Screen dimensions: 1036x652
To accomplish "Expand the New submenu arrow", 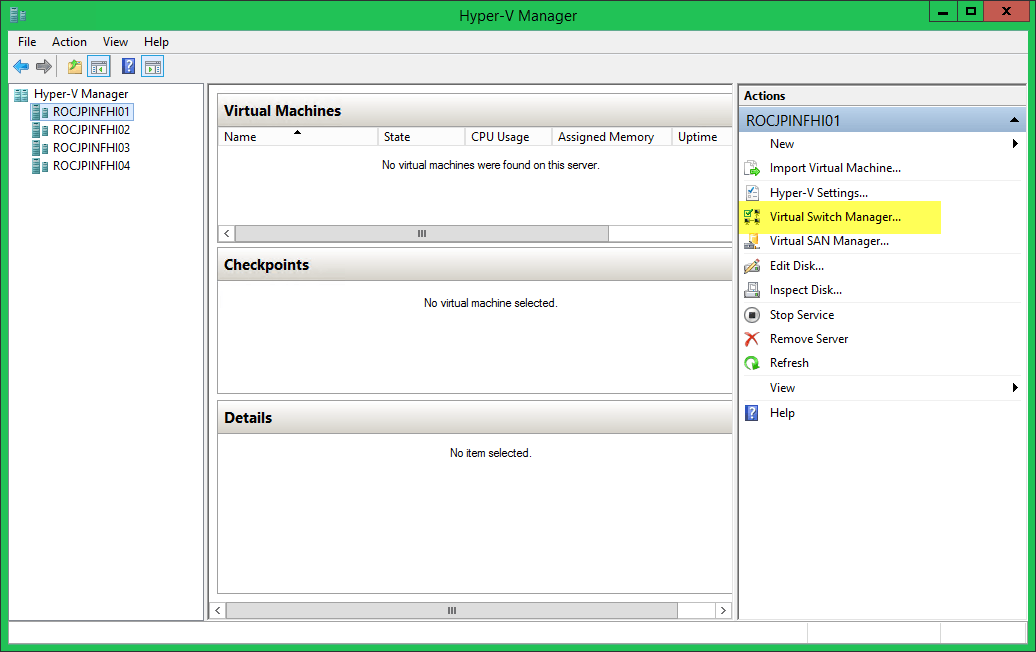I will tap(1015, 144).
